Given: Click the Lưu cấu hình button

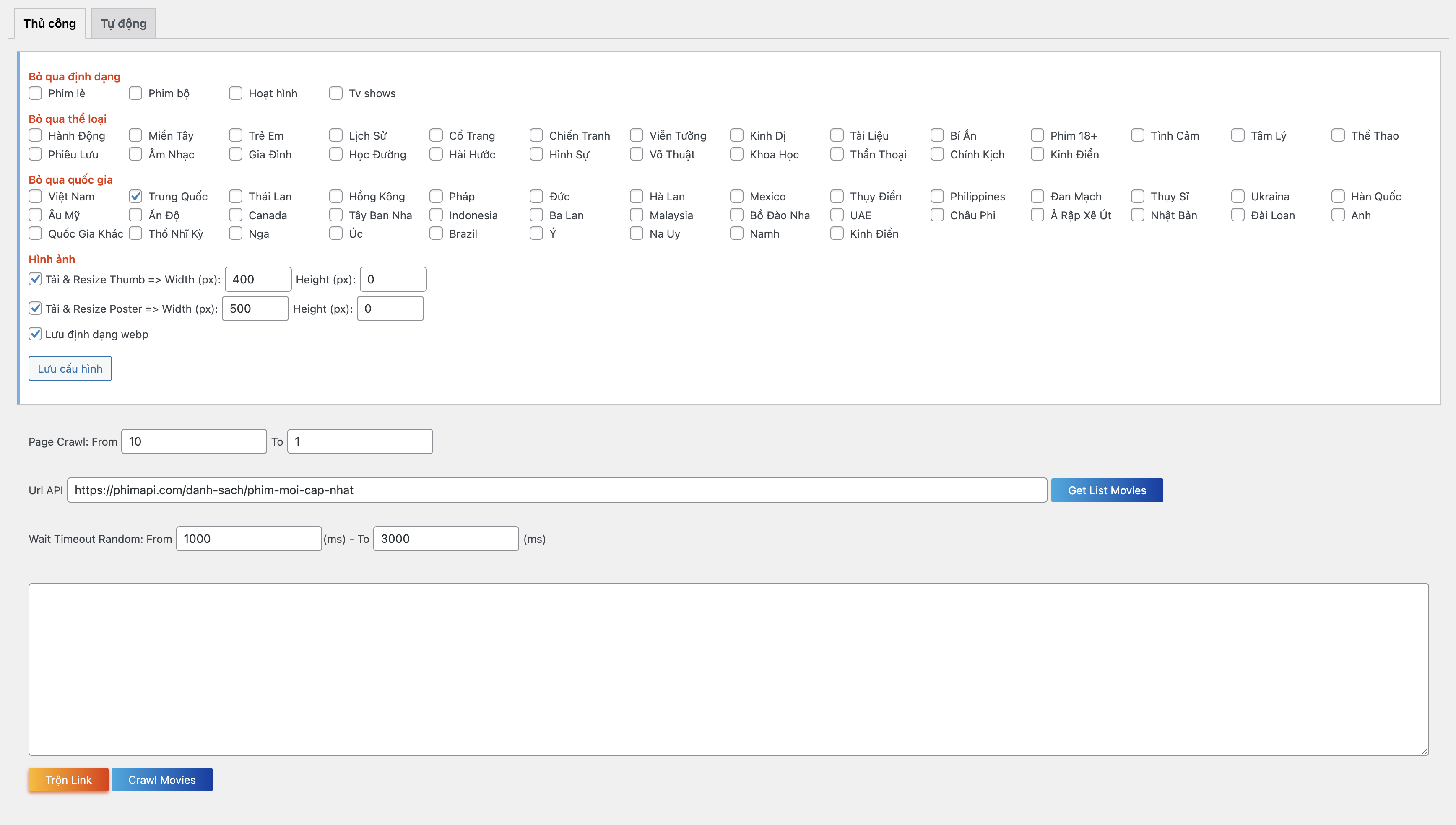Looking at the screenshot, I should pyautogui.click(x=70, y=368).
